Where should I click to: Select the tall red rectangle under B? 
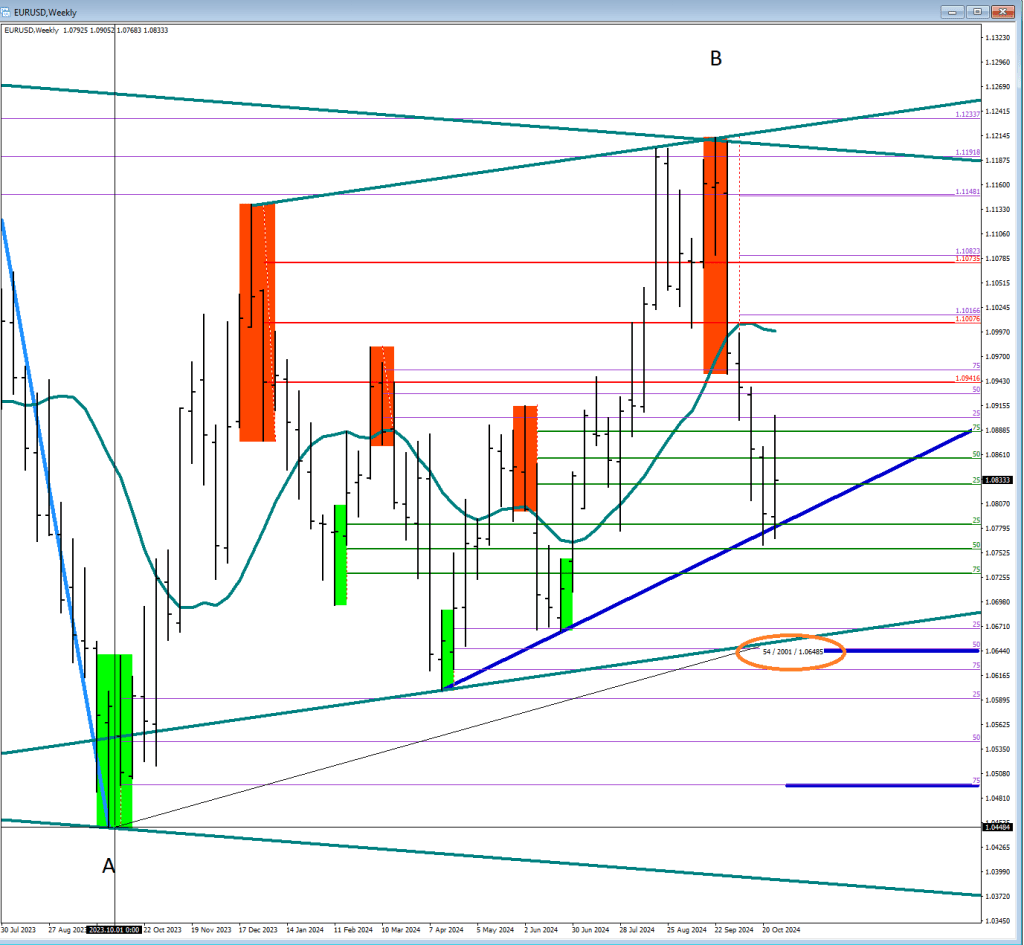715,255
